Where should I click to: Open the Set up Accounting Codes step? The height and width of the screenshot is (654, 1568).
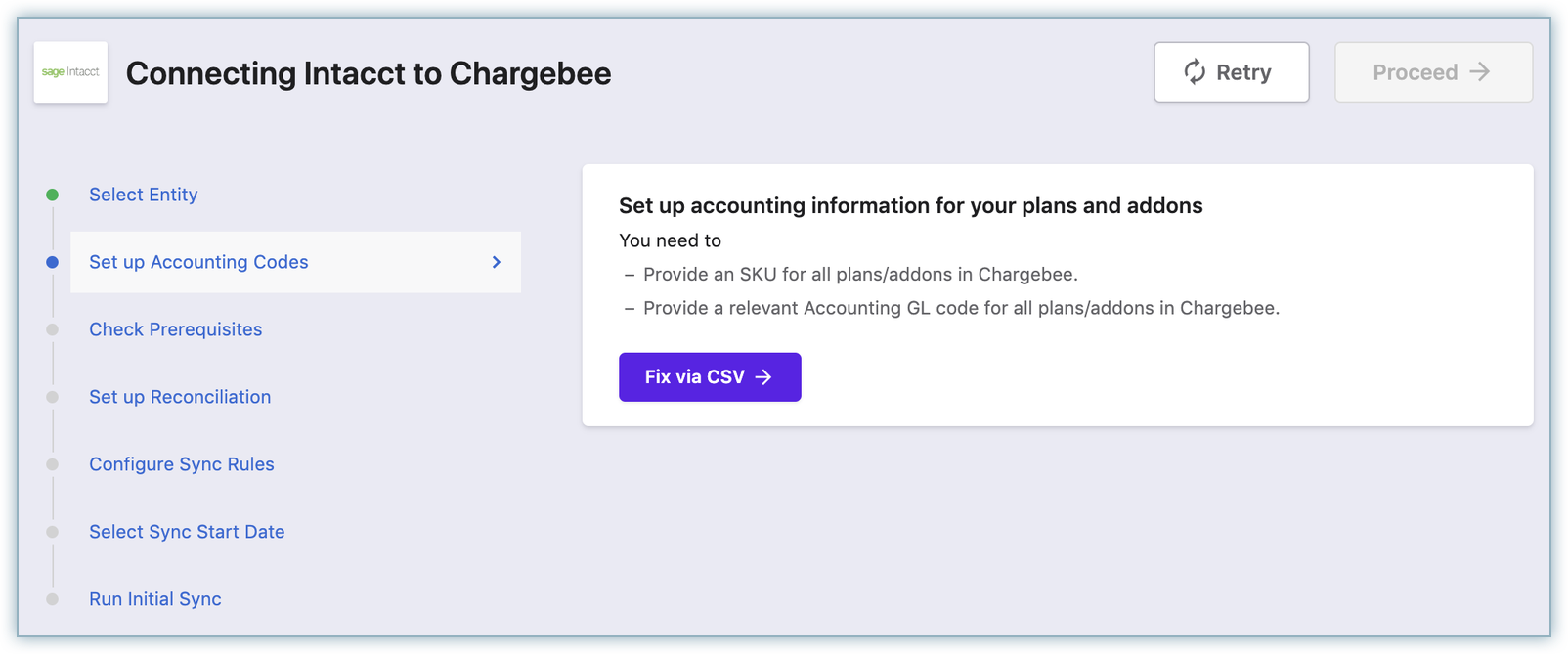(x=198, y=262)
